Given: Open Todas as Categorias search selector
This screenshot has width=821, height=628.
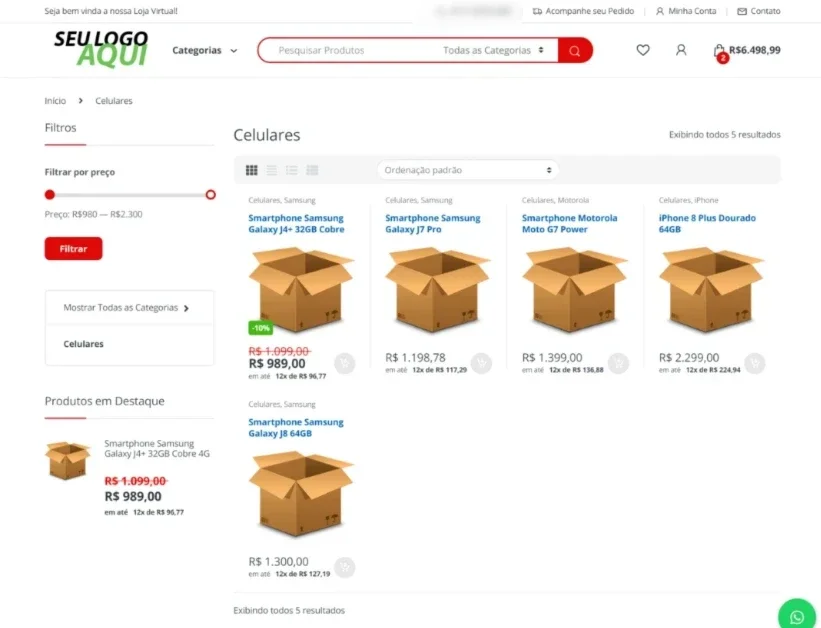Looking at the screenshot, I should [493, 50].
